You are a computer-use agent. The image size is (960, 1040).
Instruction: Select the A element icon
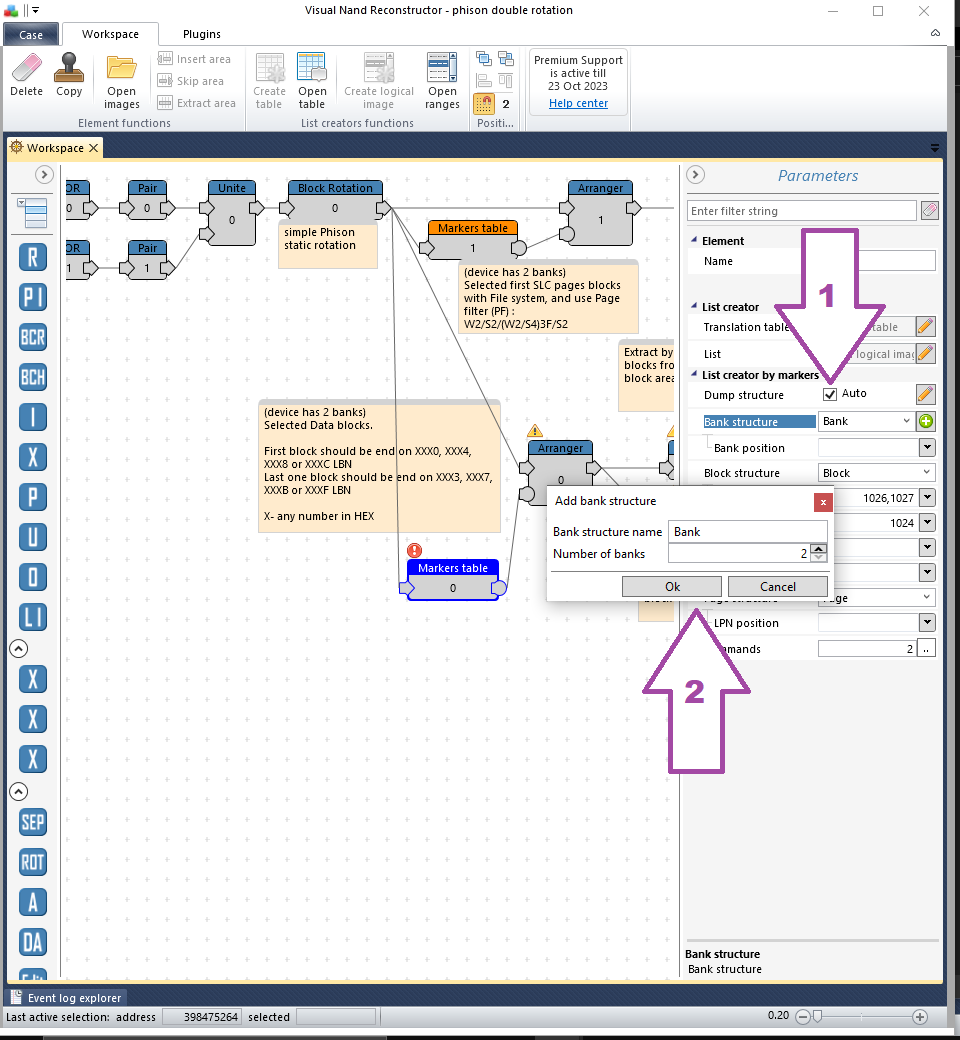click(x=33, y=902)
